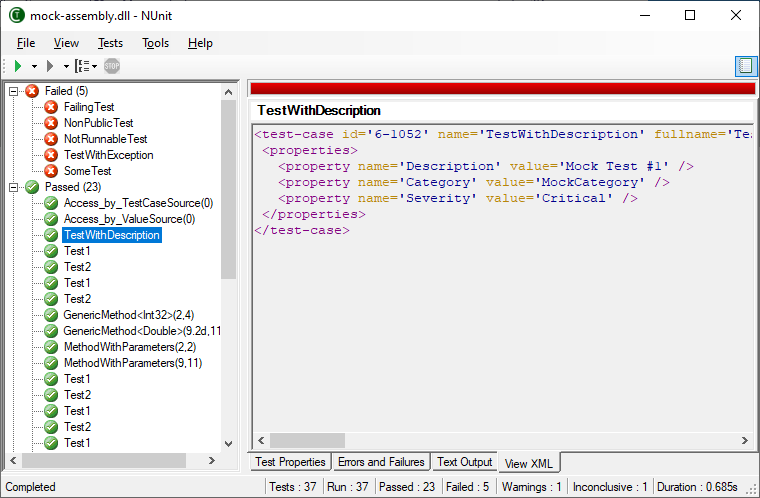Open the dropdown arrow next to Run Selected

(x=66, y=66)
